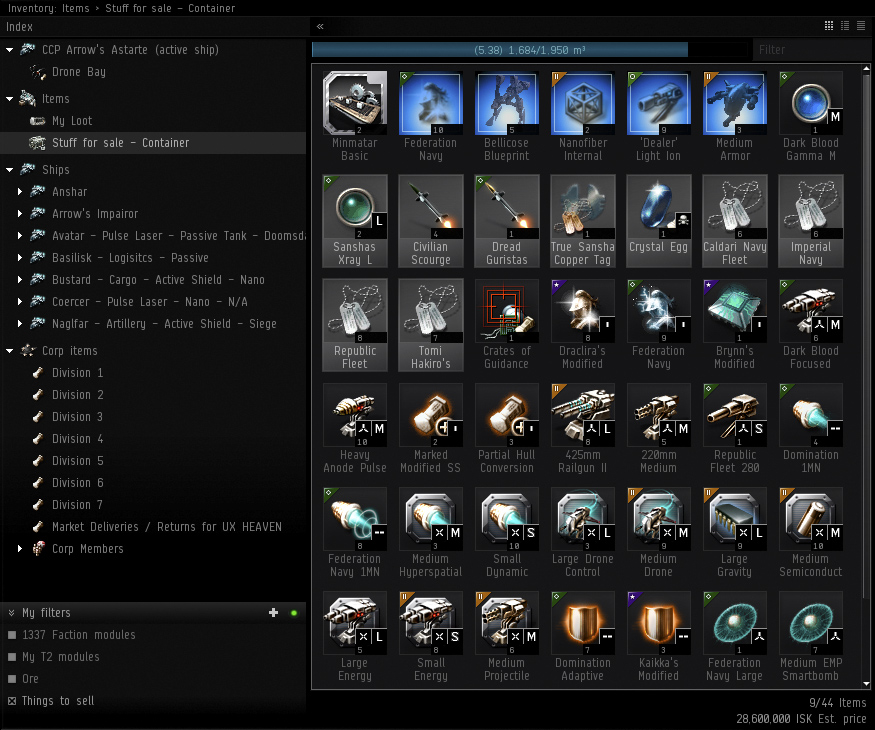Screen dimensions: 875x730
Task: Select the Minmatar Basic item icon
Action: [355, 103]
